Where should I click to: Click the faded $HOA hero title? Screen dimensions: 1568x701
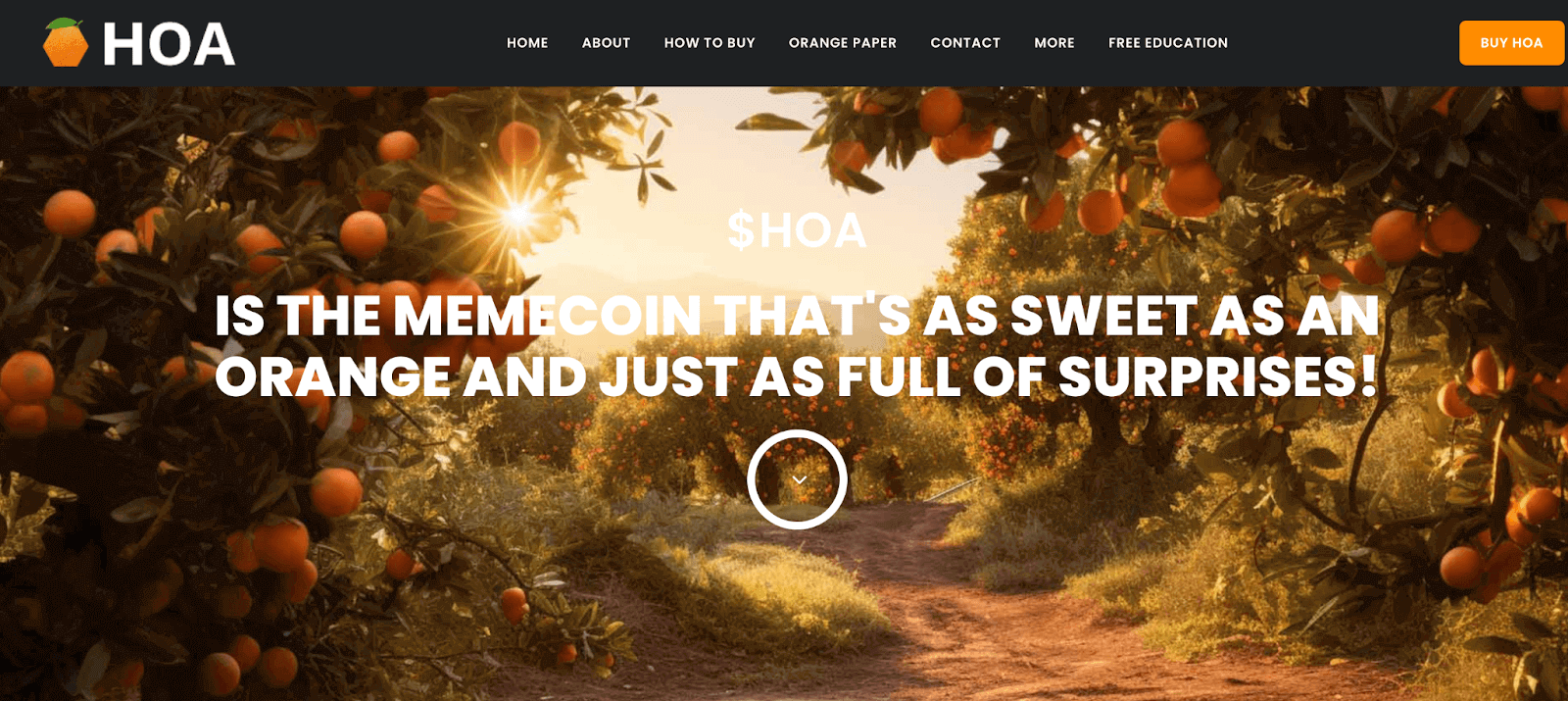tap(797, 231)
